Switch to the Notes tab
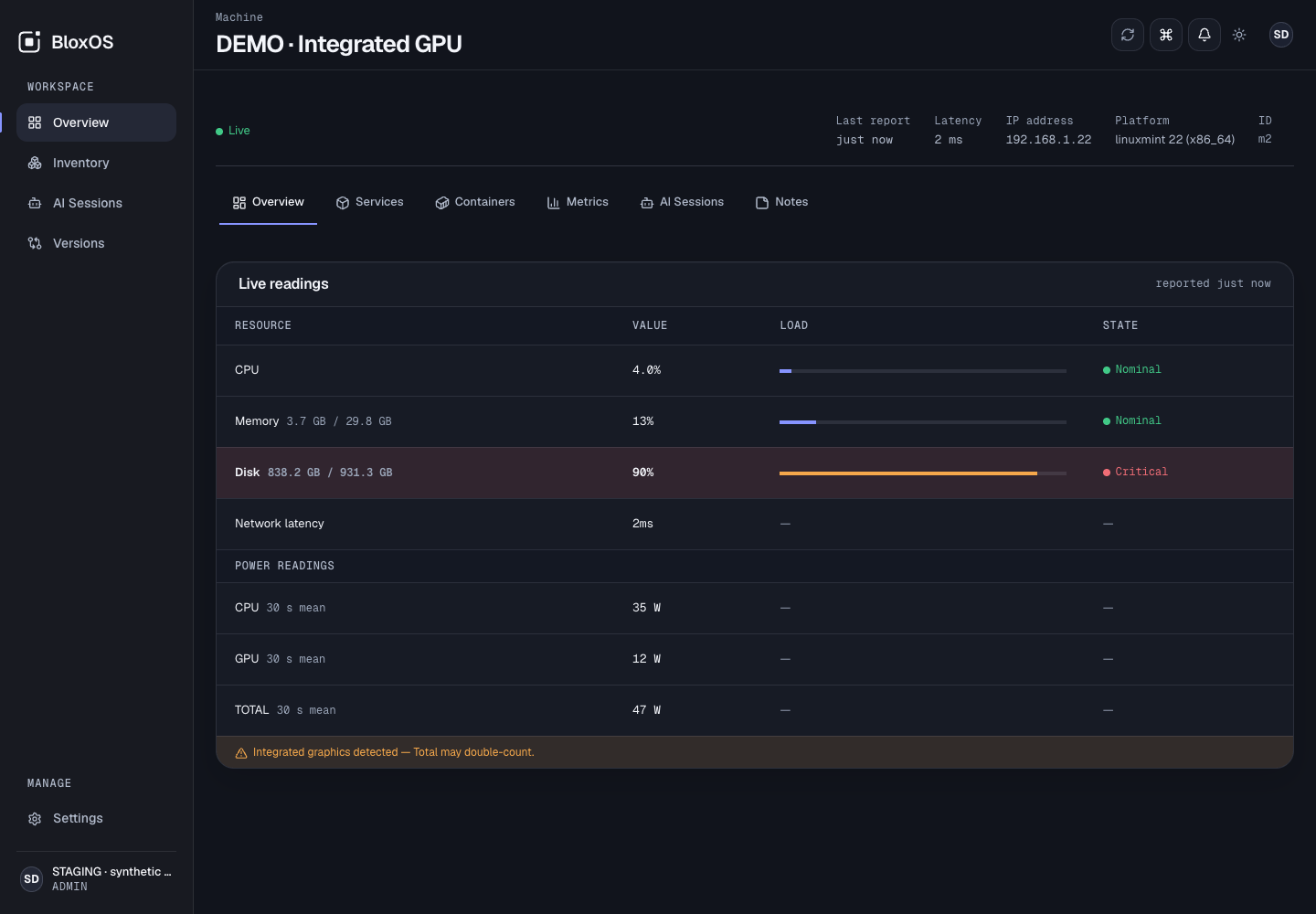1316x914 pixels. tap(782, 202)
